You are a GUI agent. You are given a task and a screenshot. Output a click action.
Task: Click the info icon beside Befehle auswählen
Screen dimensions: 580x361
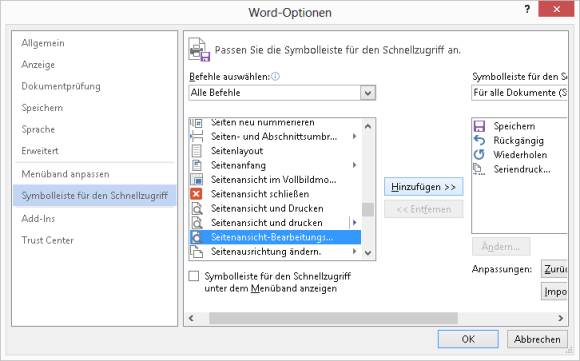pyautogui.click(x=276, y=76)
